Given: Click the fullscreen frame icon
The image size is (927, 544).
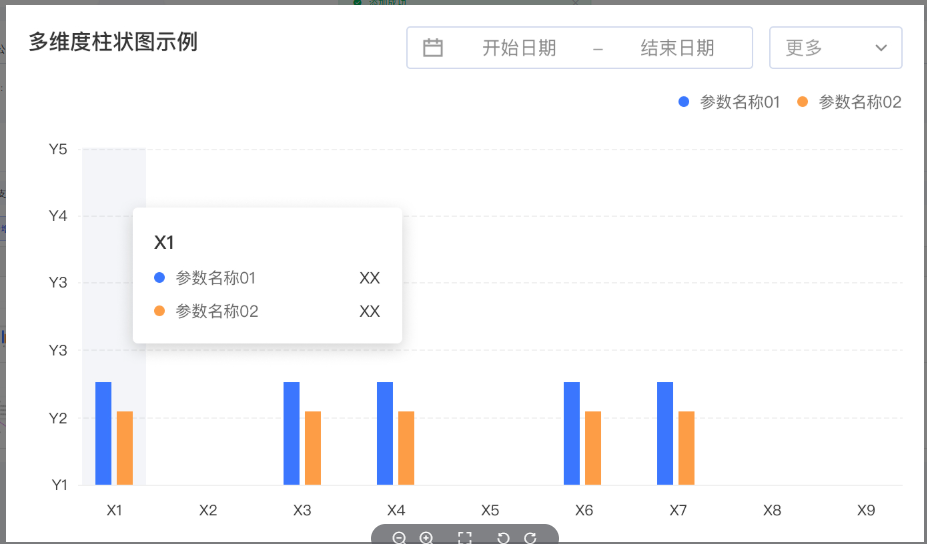Looking at the screenshot, I should 465,538.
